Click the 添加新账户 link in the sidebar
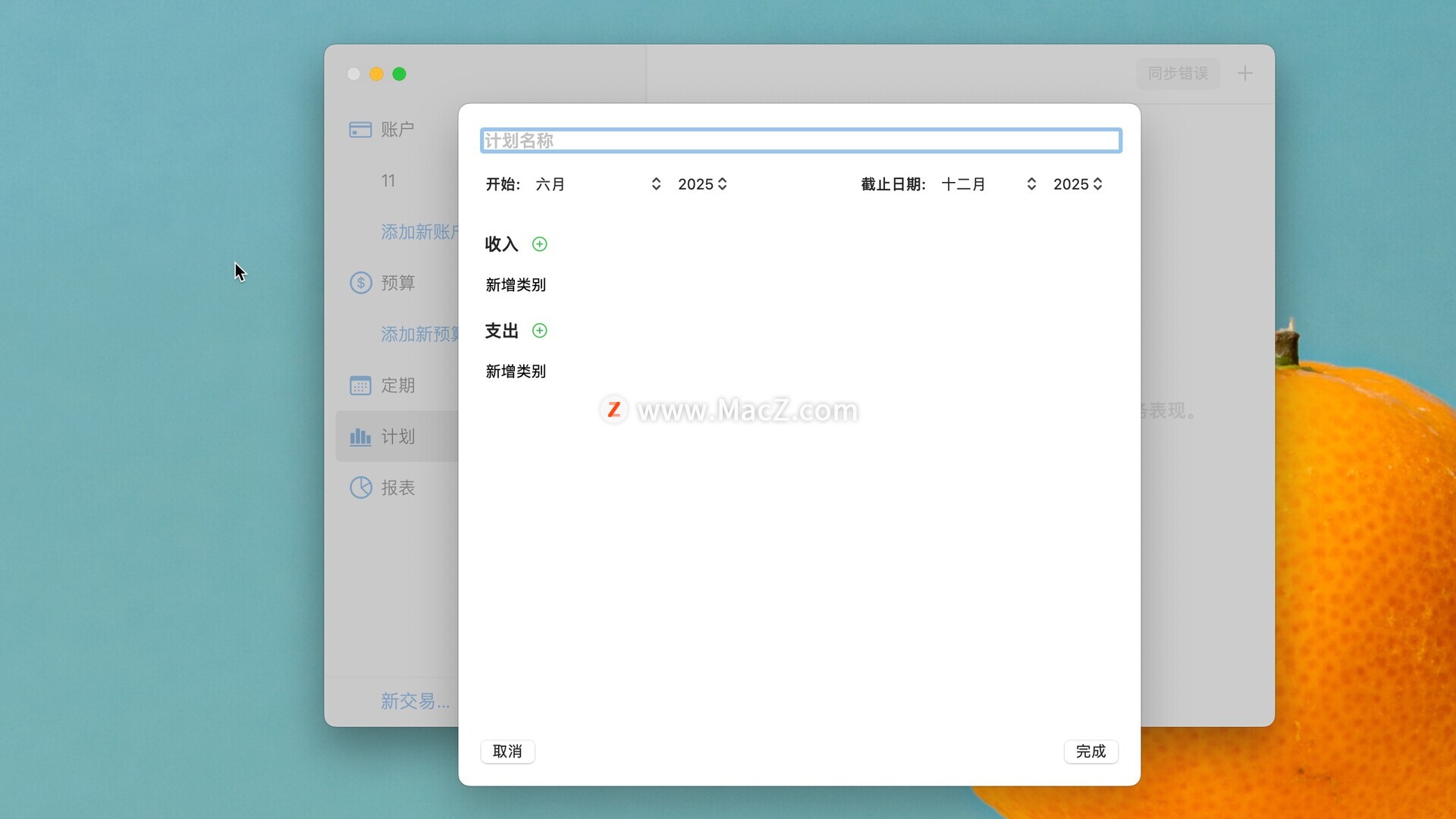The image size is (1456, 819). click(419, 232)
